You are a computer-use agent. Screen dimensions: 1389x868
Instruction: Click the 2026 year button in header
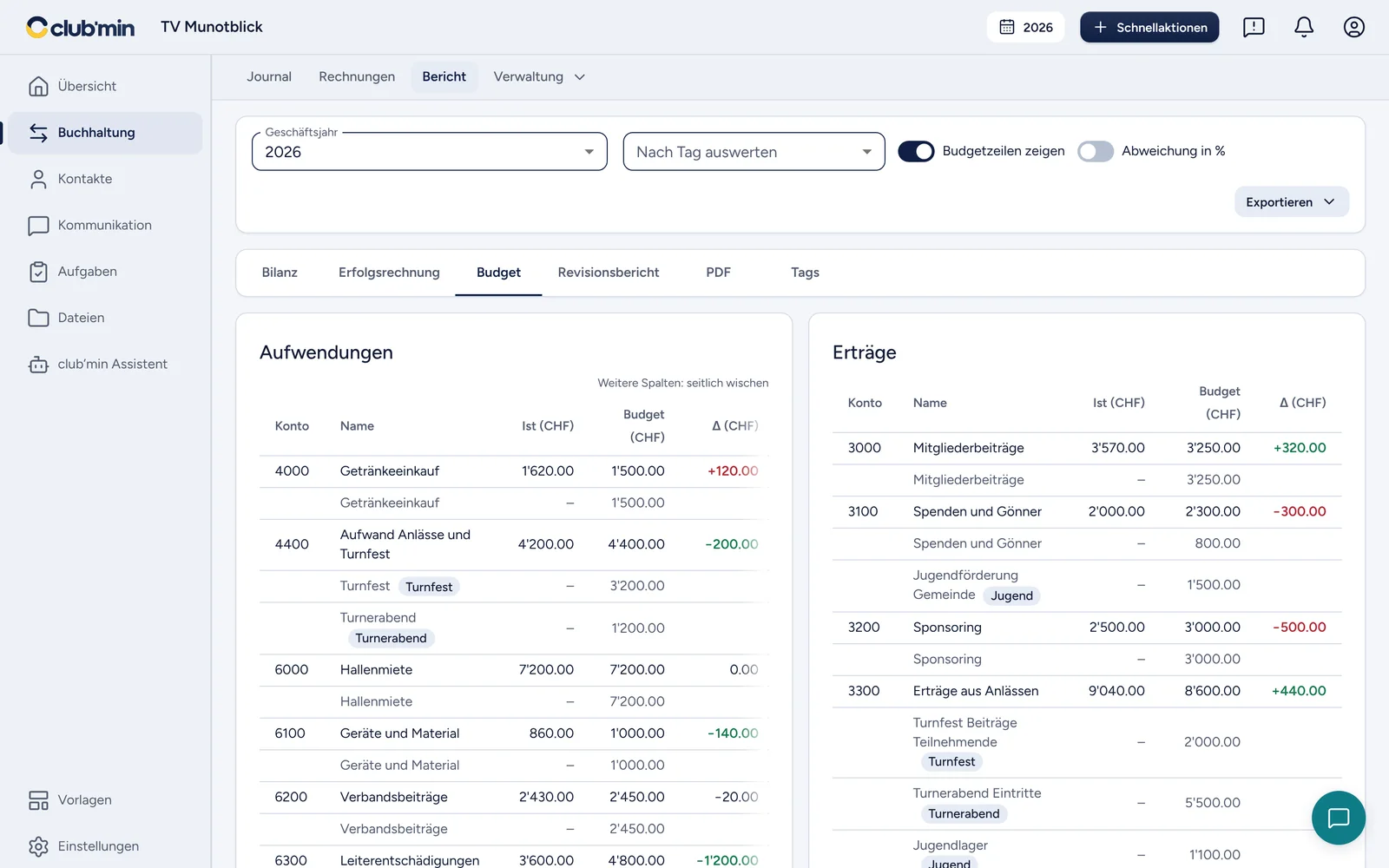(x=1026, y=27)
